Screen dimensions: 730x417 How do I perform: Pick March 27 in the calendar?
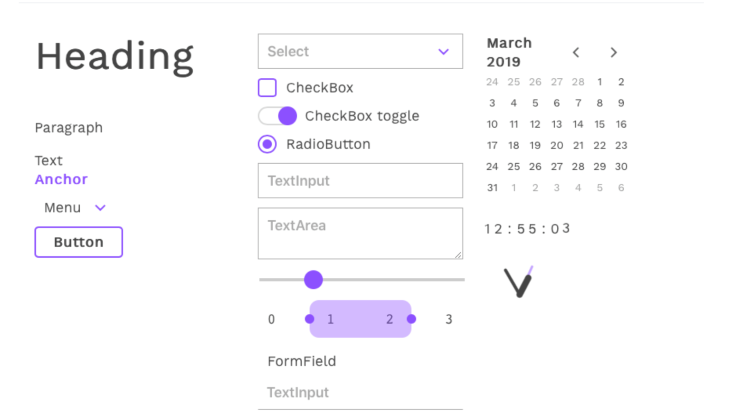[x=556, y=167]
